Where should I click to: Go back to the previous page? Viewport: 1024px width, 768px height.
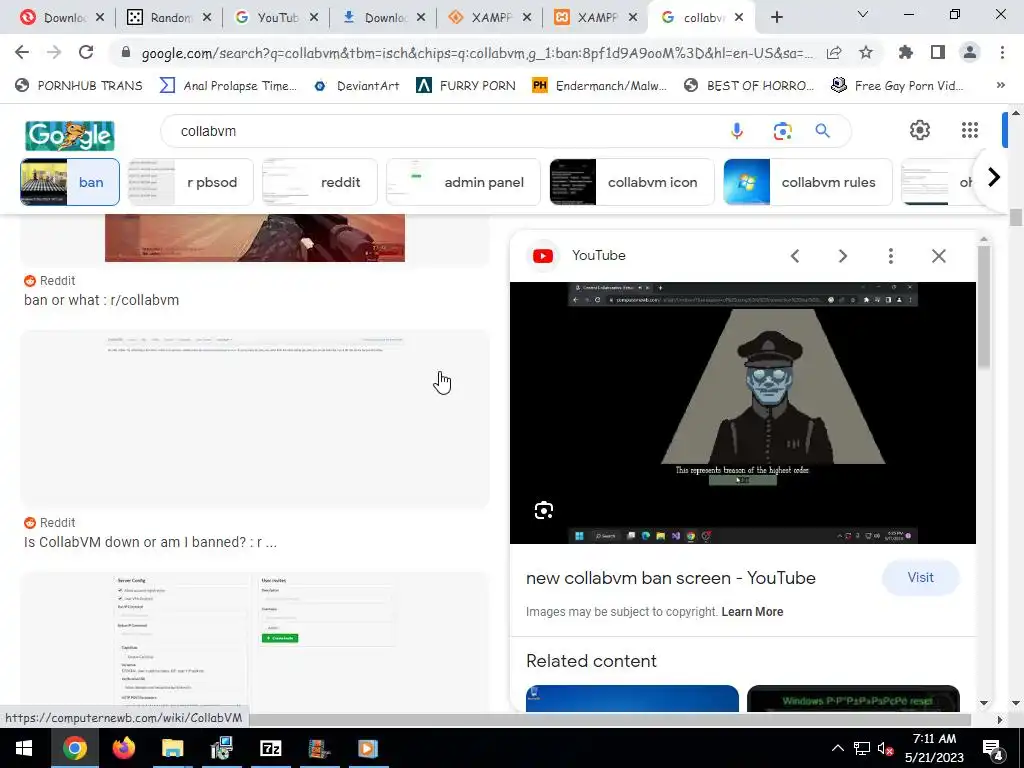coord(22,52)
